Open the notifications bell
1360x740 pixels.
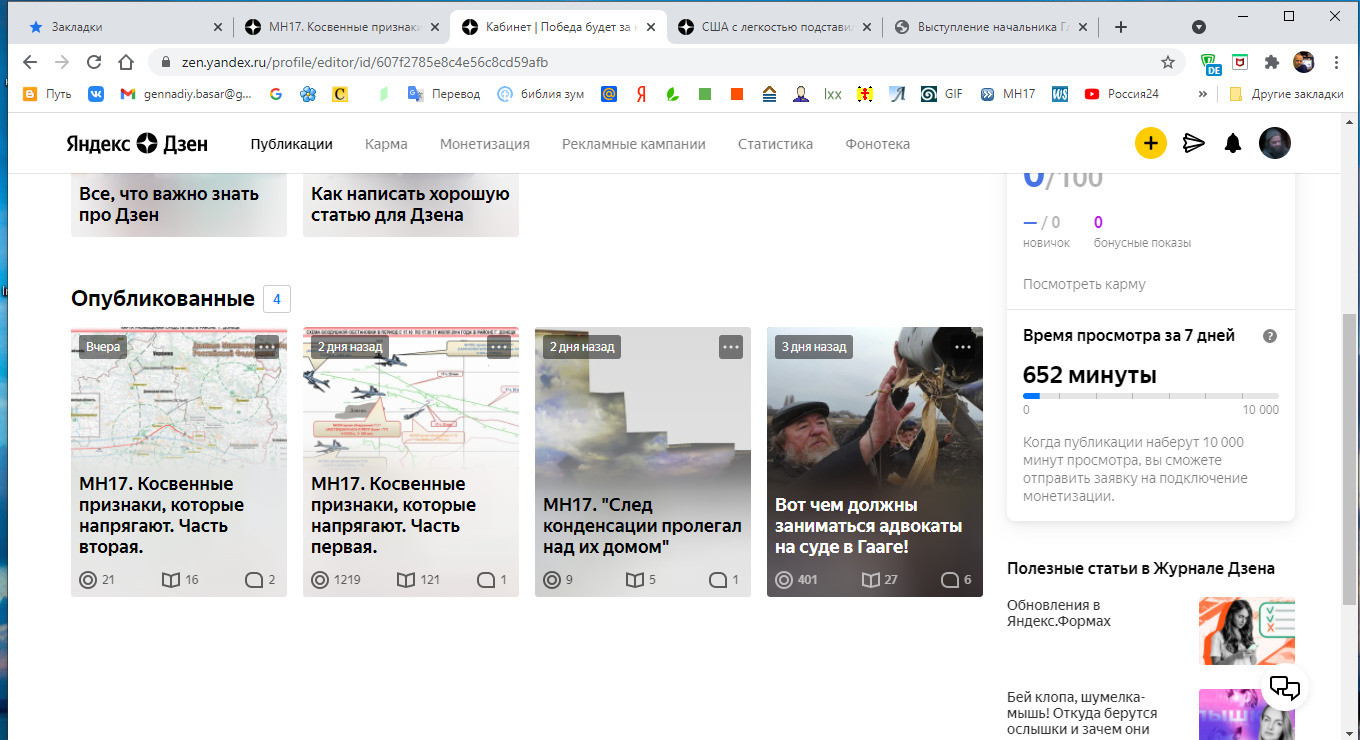(1233, 144)
